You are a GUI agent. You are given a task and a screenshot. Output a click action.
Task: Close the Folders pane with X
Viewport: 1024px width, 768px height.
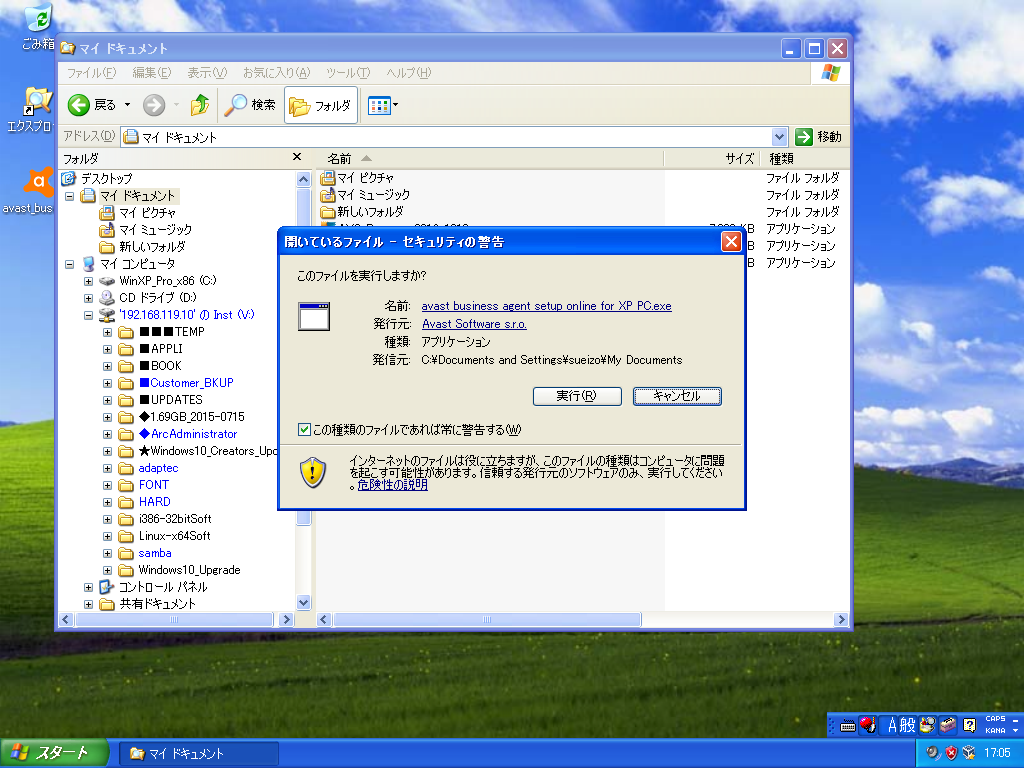[297, 157]
